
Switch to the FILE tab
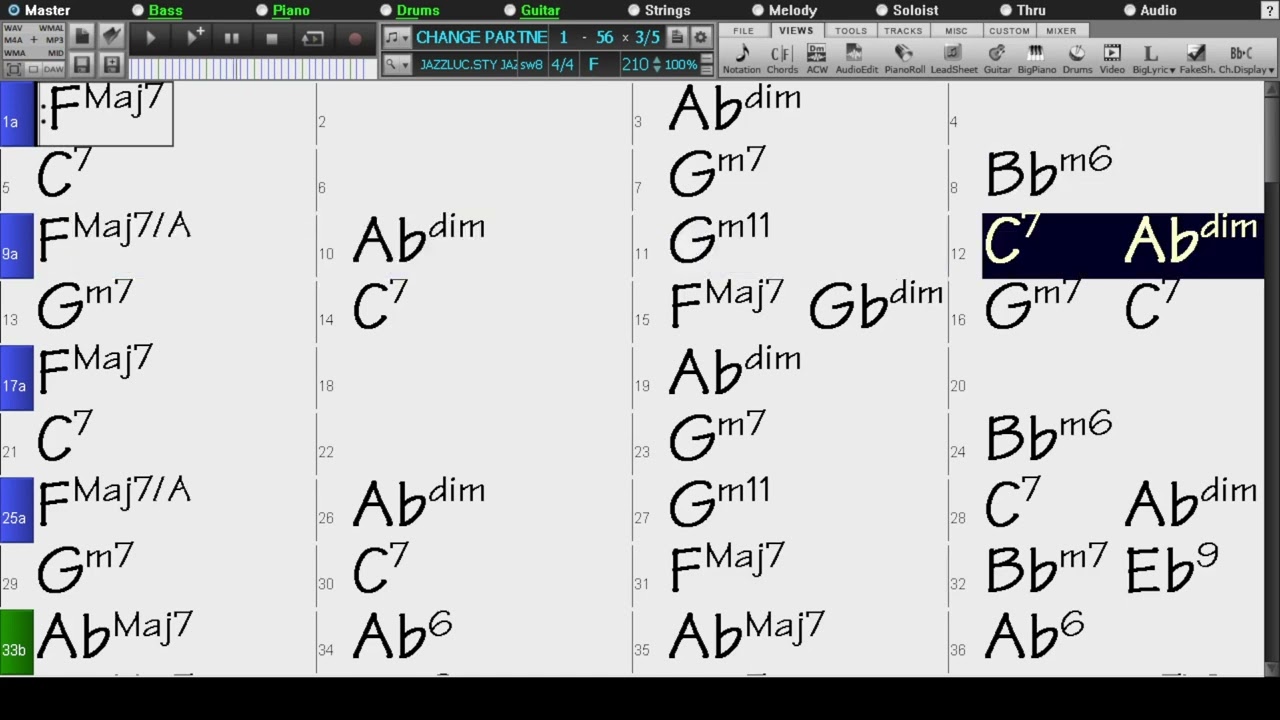(743, 31)
